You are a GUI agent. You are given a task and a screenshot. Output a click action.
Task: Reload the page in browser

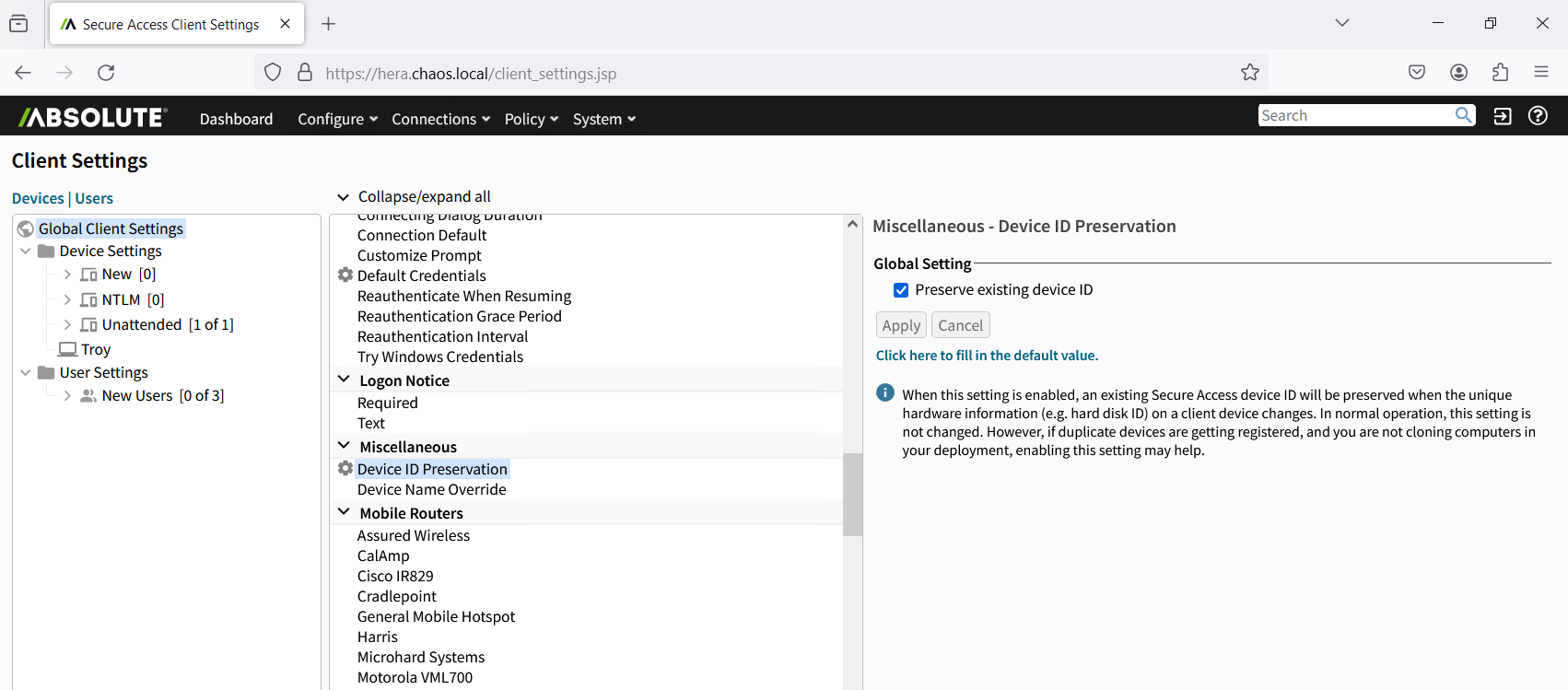[x=106, y=72]
